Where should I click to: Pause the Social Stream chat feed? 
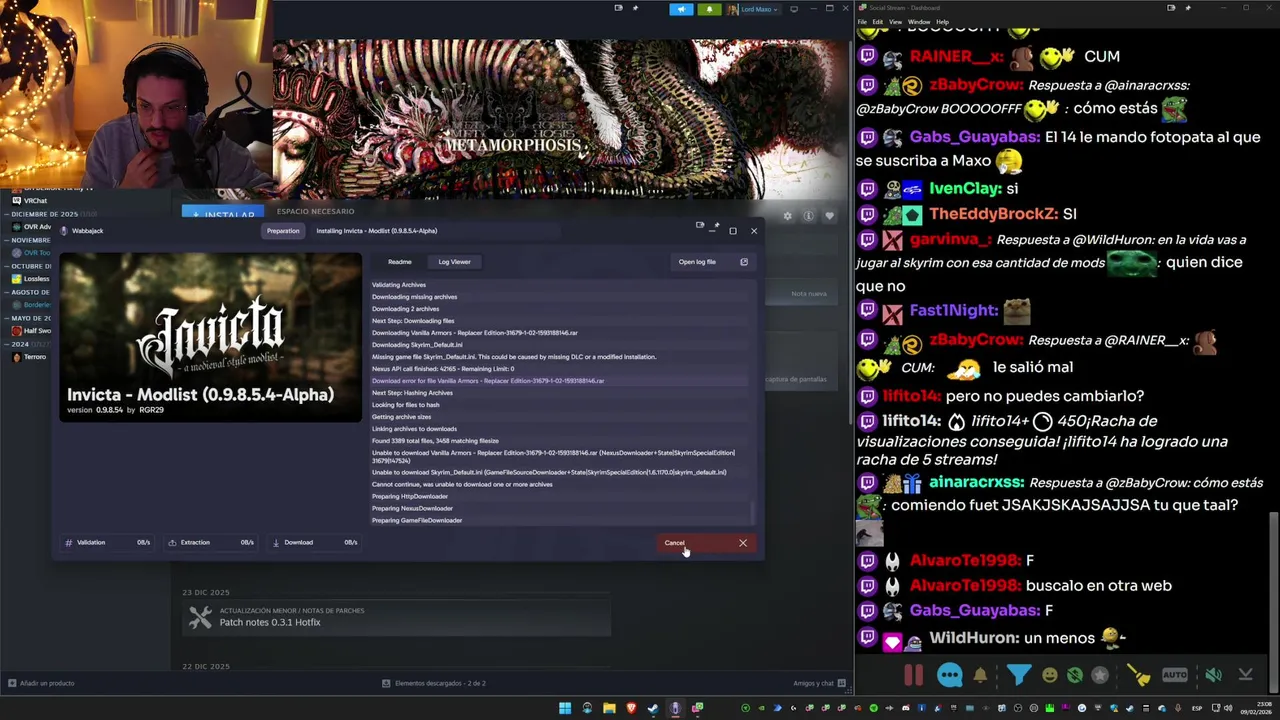pos(913,675)
